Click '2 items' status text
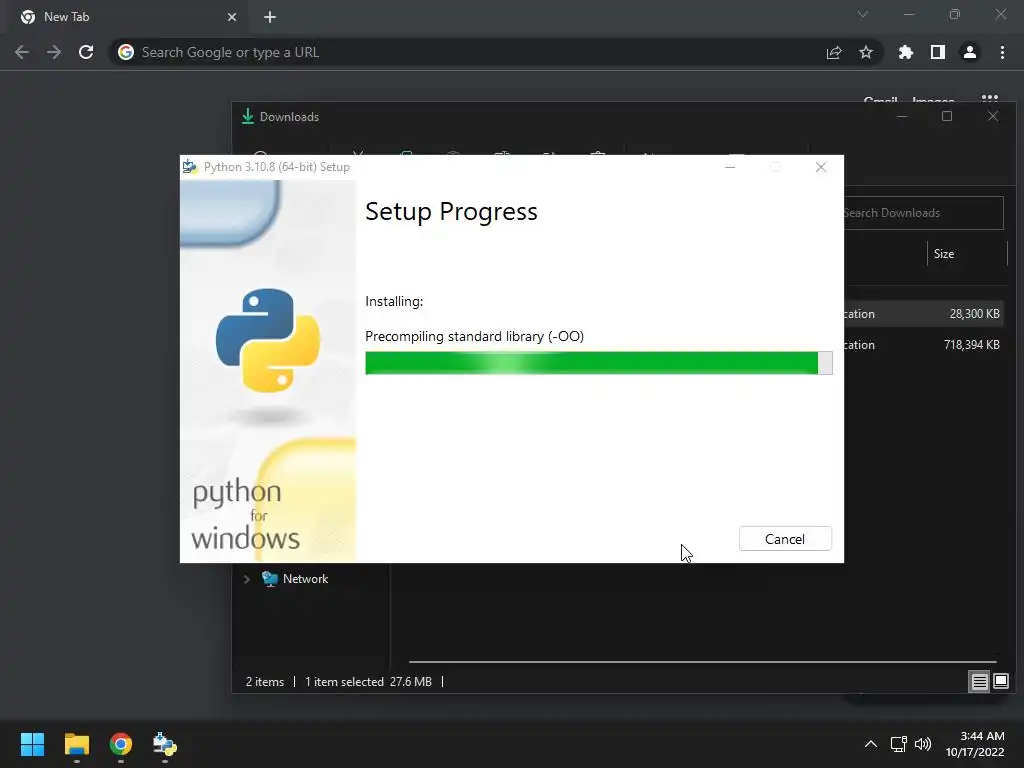 tap(264, 682)
